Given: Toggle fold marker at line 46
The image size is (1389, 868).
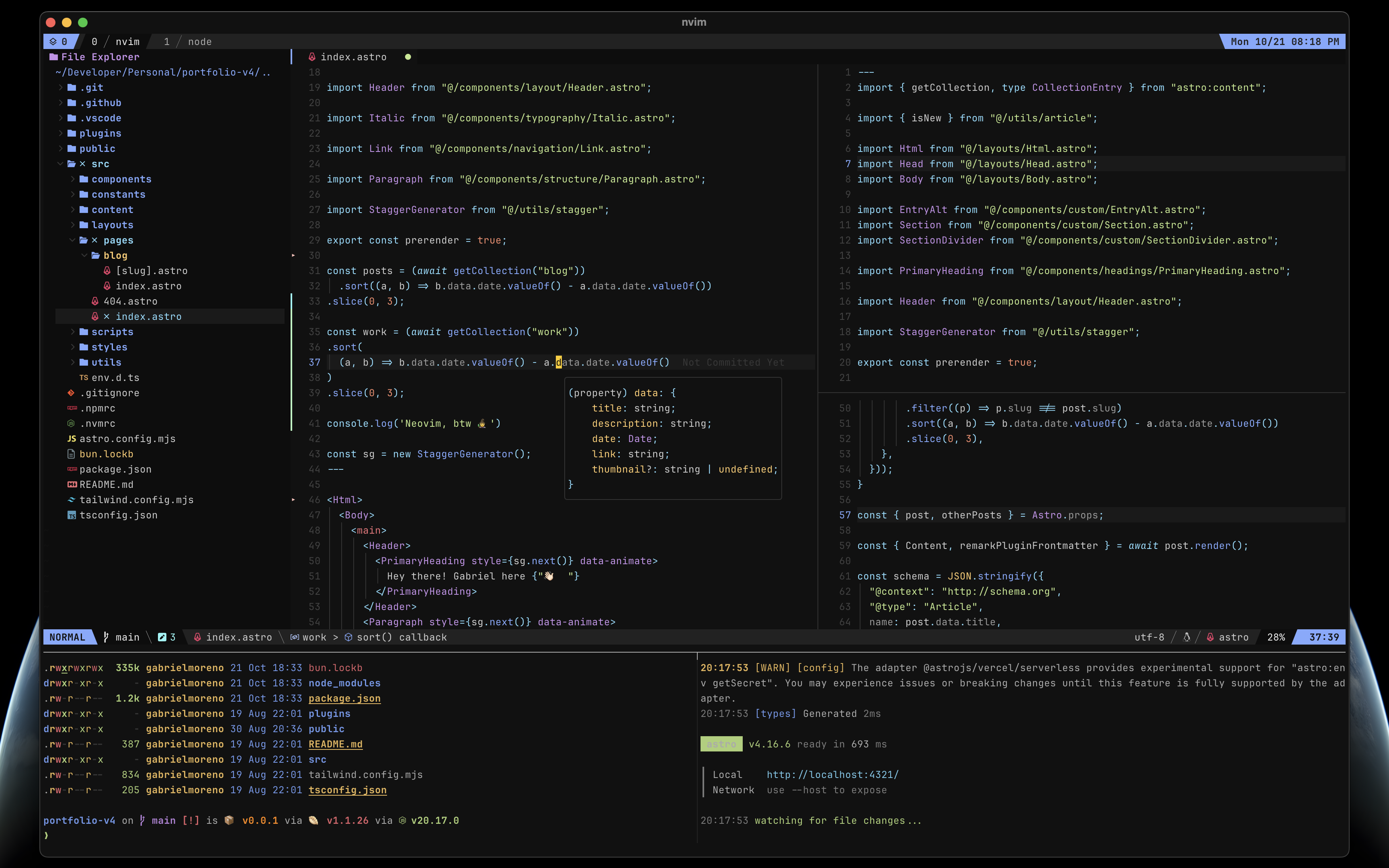Looking at the screenshot, I should tap(293, 500).
